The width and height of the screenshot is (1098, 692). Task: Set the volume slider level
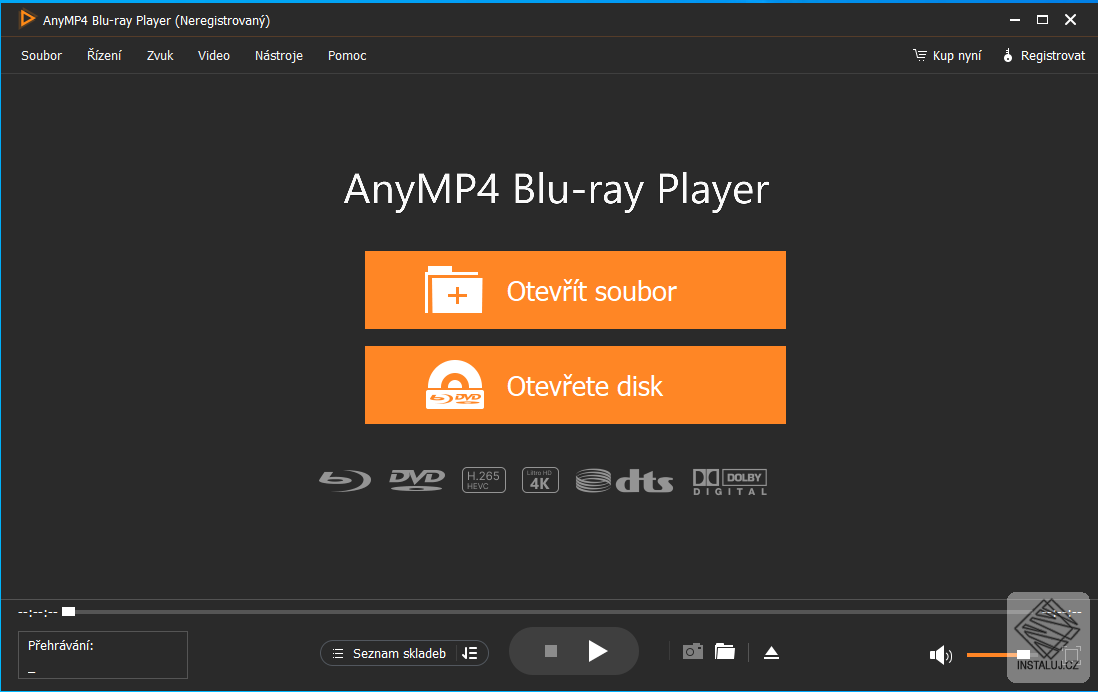coord(1000,655)
